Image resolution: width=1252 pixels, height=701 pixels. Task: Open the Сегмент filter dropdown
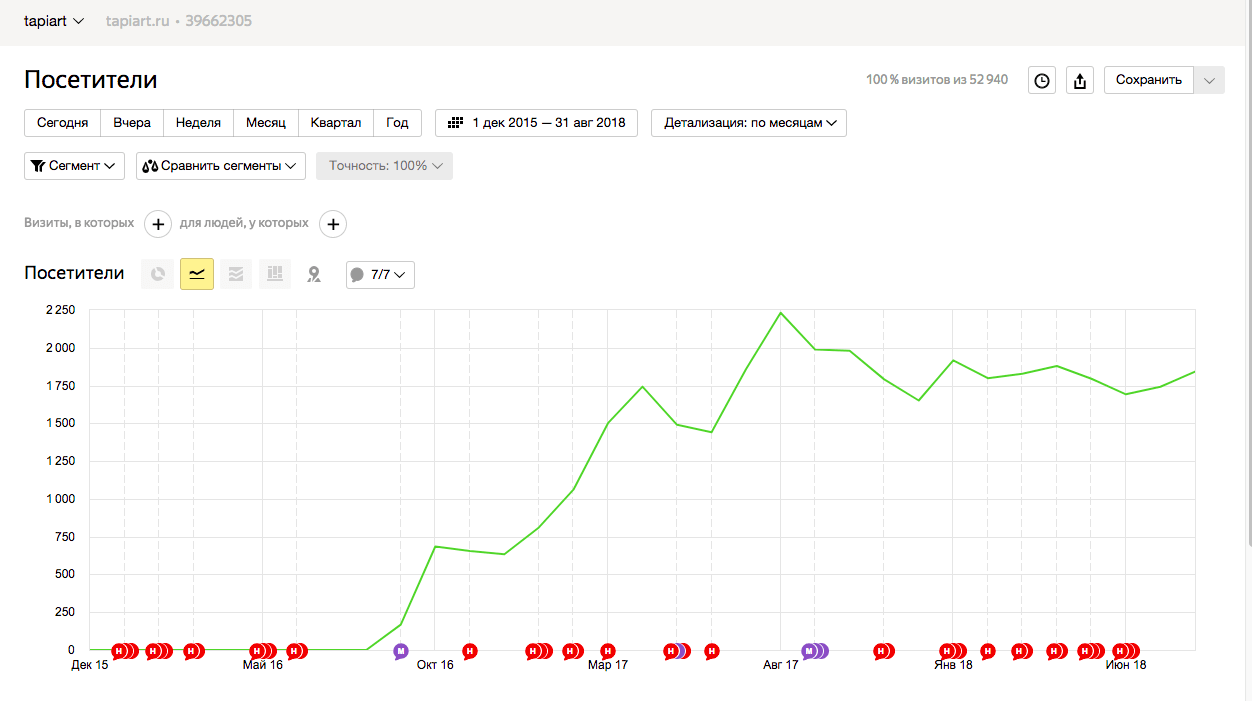pyautogui.click(x=74, y=166)
